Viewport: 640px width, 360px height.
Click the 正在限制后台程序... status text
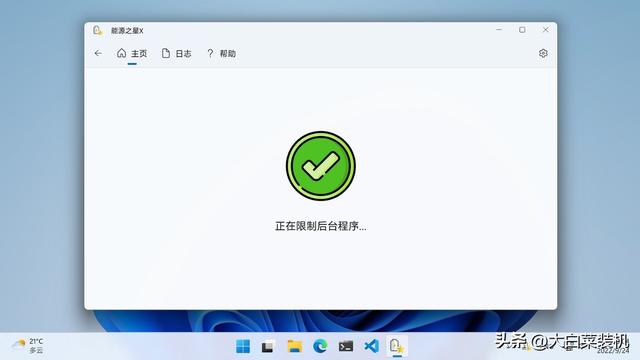pos(320,226)
